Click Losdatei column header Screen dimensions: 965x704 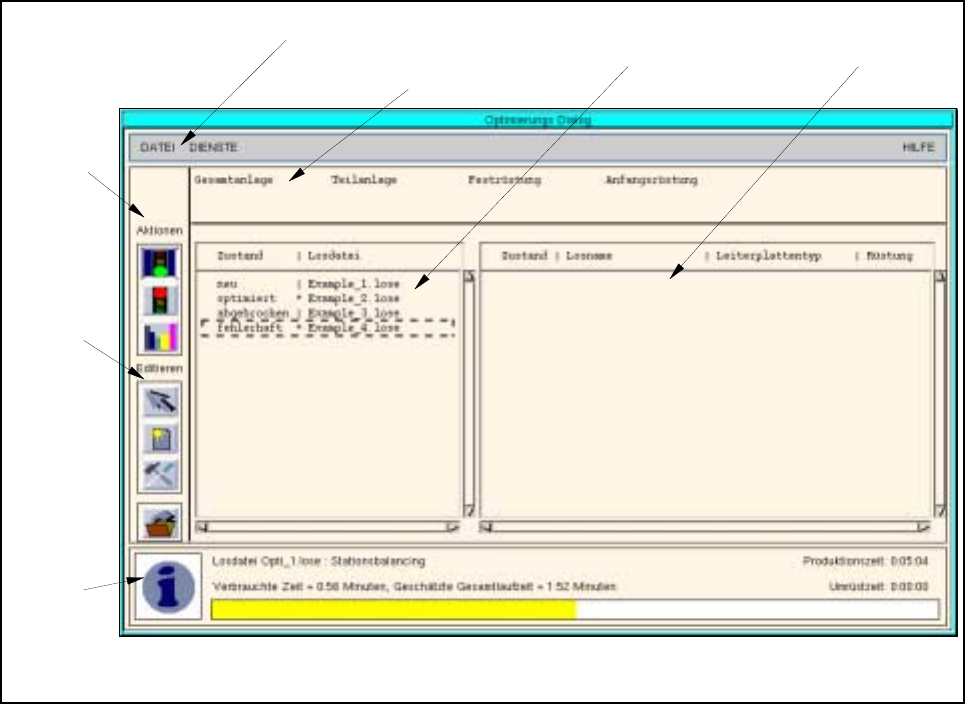point(334,256)
